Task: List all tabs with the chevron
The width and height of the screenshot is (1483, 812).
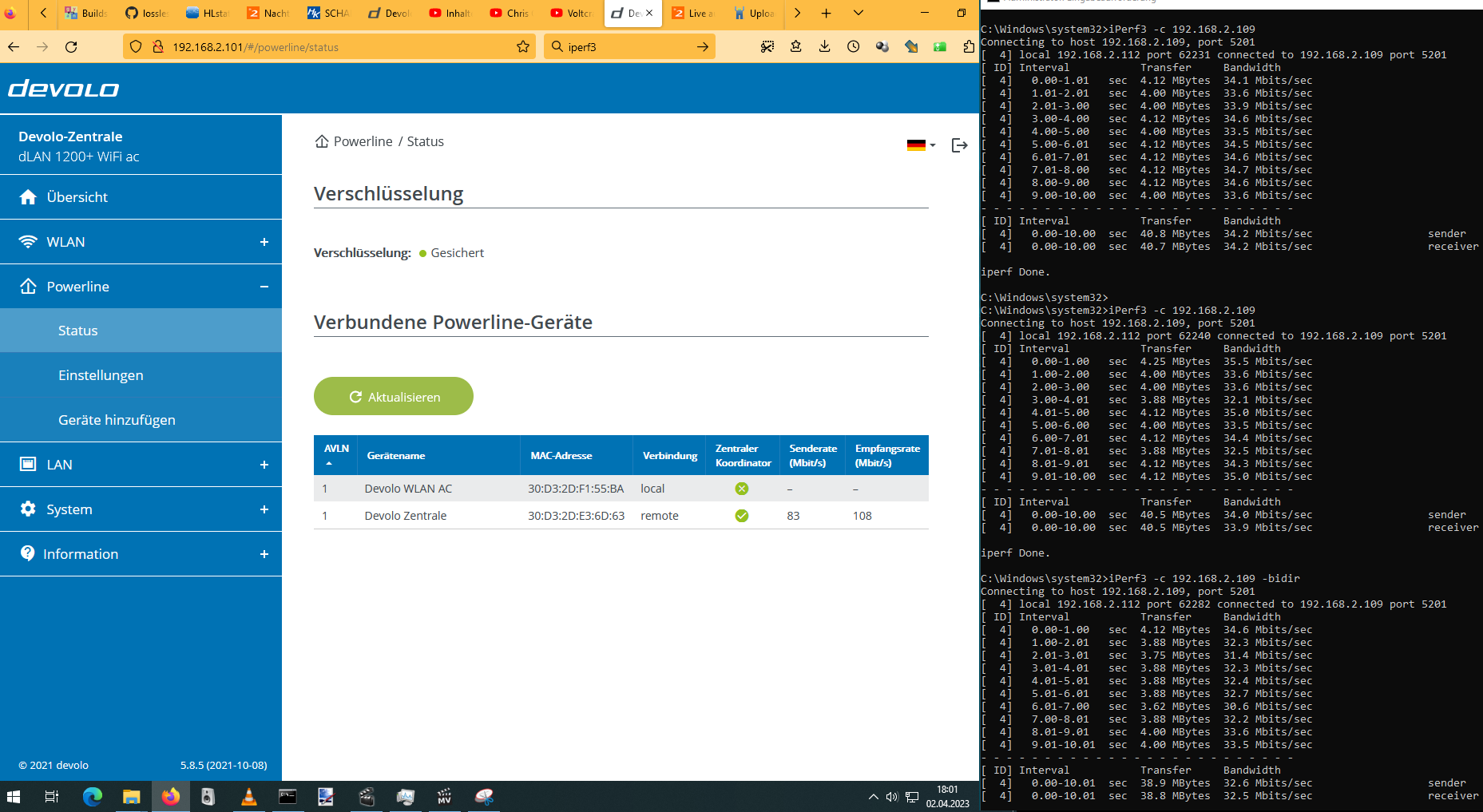Action: (x=858, y=13)
